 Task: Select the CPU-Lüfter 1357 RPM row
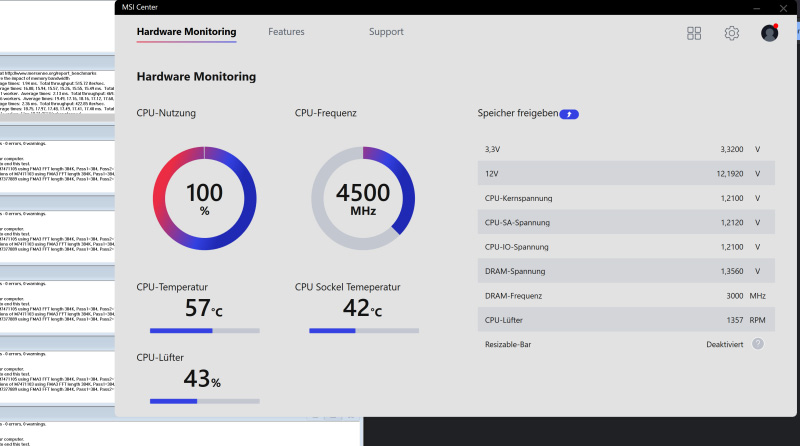(626, 320)
